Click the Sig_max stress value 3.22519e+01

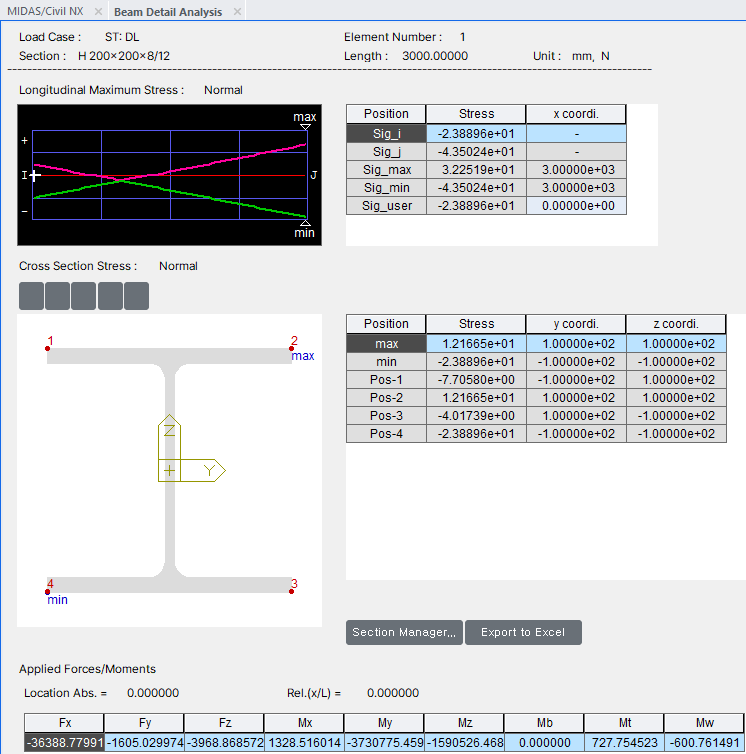pyautogui.click(x=476, y=170)
